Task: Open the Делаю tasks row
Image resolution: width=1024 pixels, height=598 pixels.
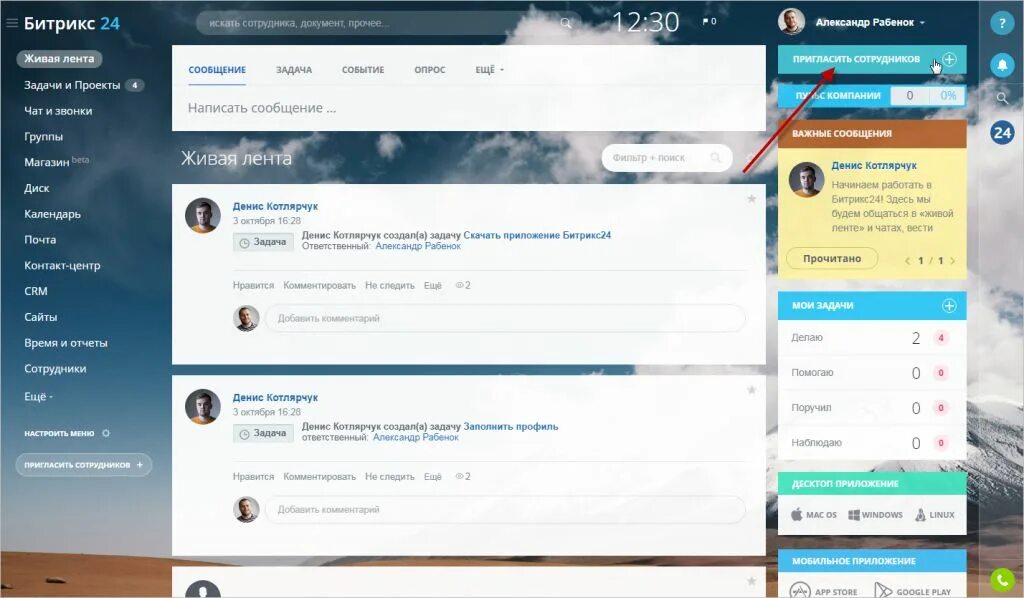Action: tap(872, 338)
